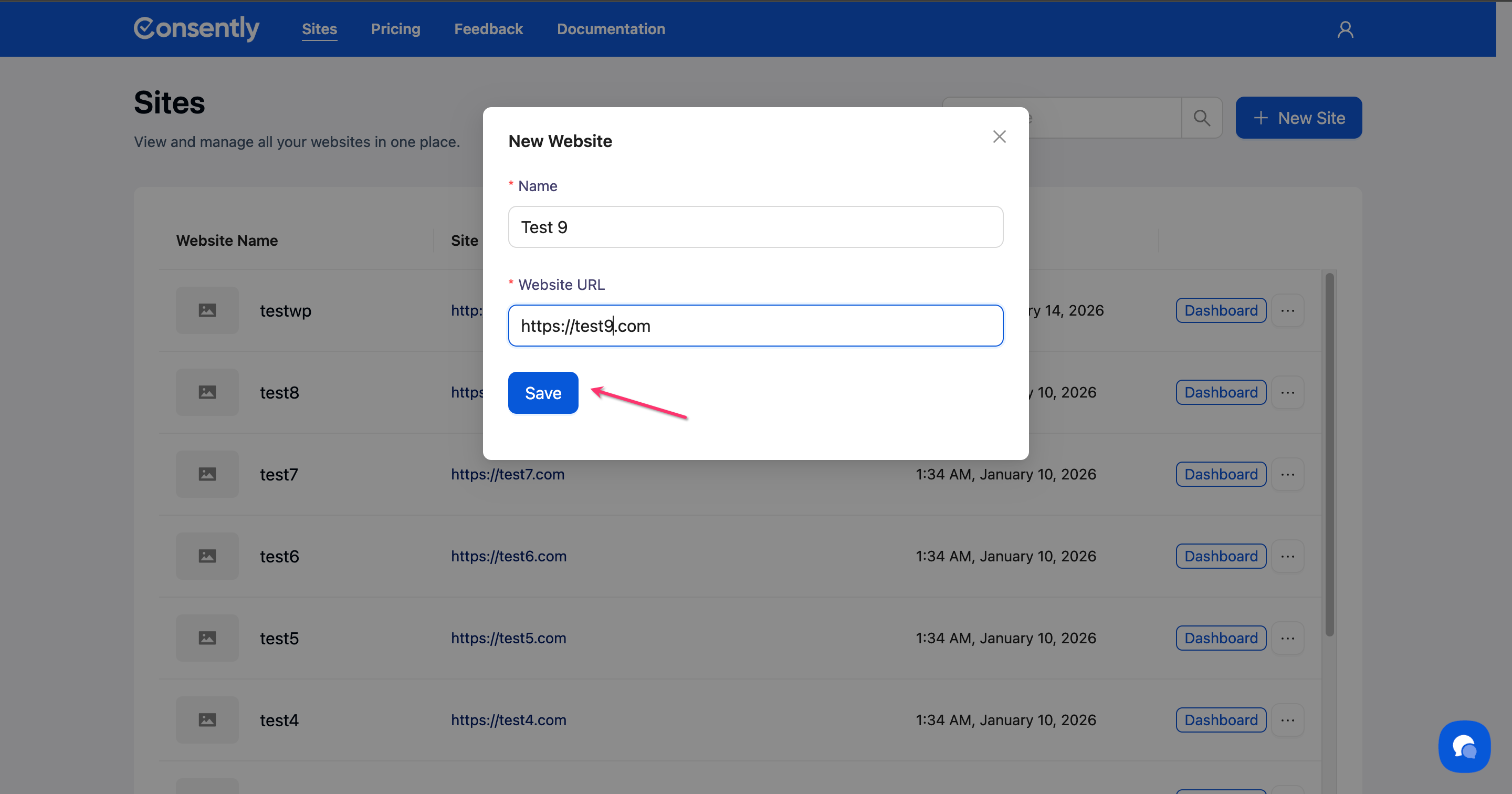
Task: Close the New Website dialog
Action: (999, 137)
